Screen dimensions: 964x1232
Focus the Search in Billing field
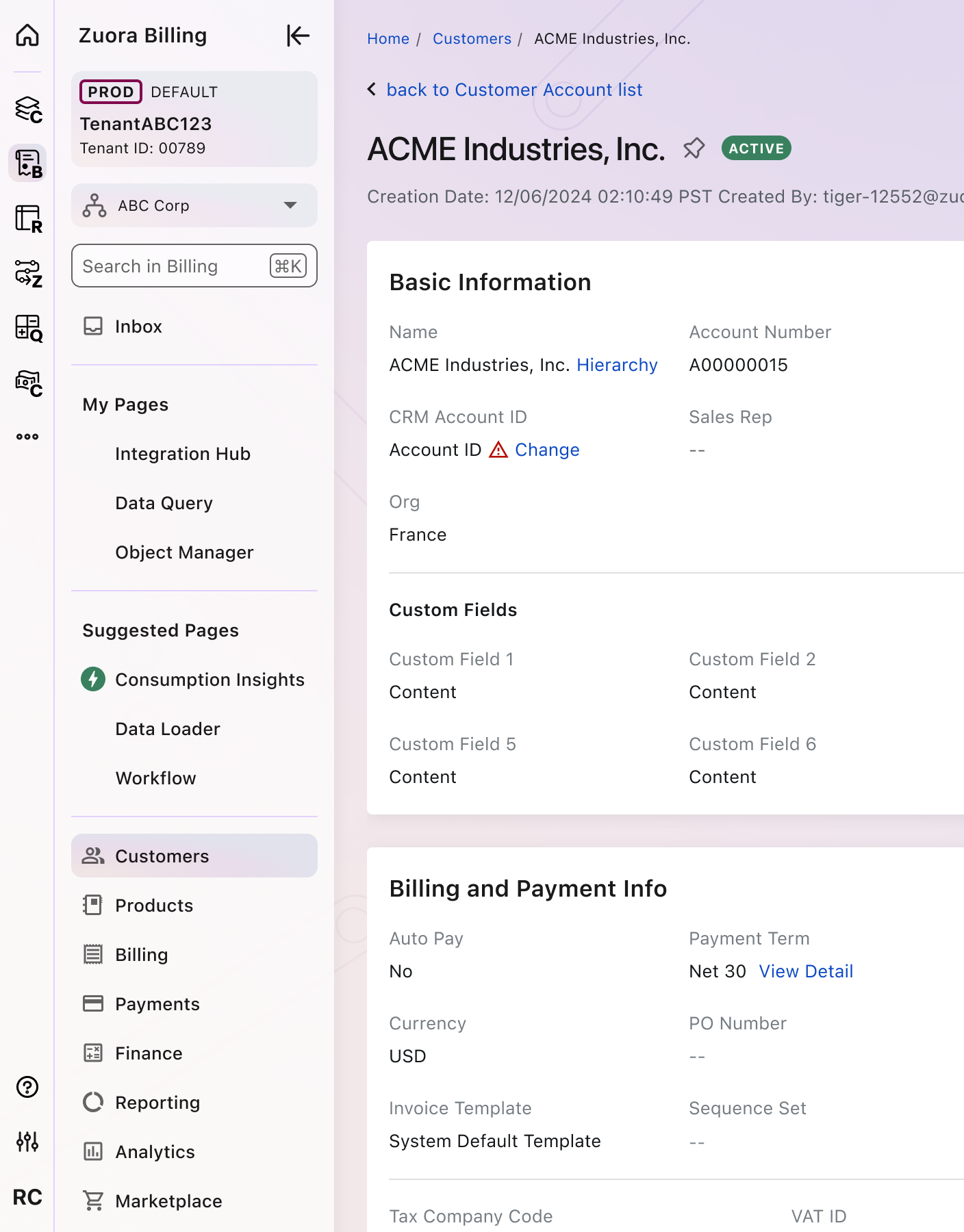(x=171, y=266)
